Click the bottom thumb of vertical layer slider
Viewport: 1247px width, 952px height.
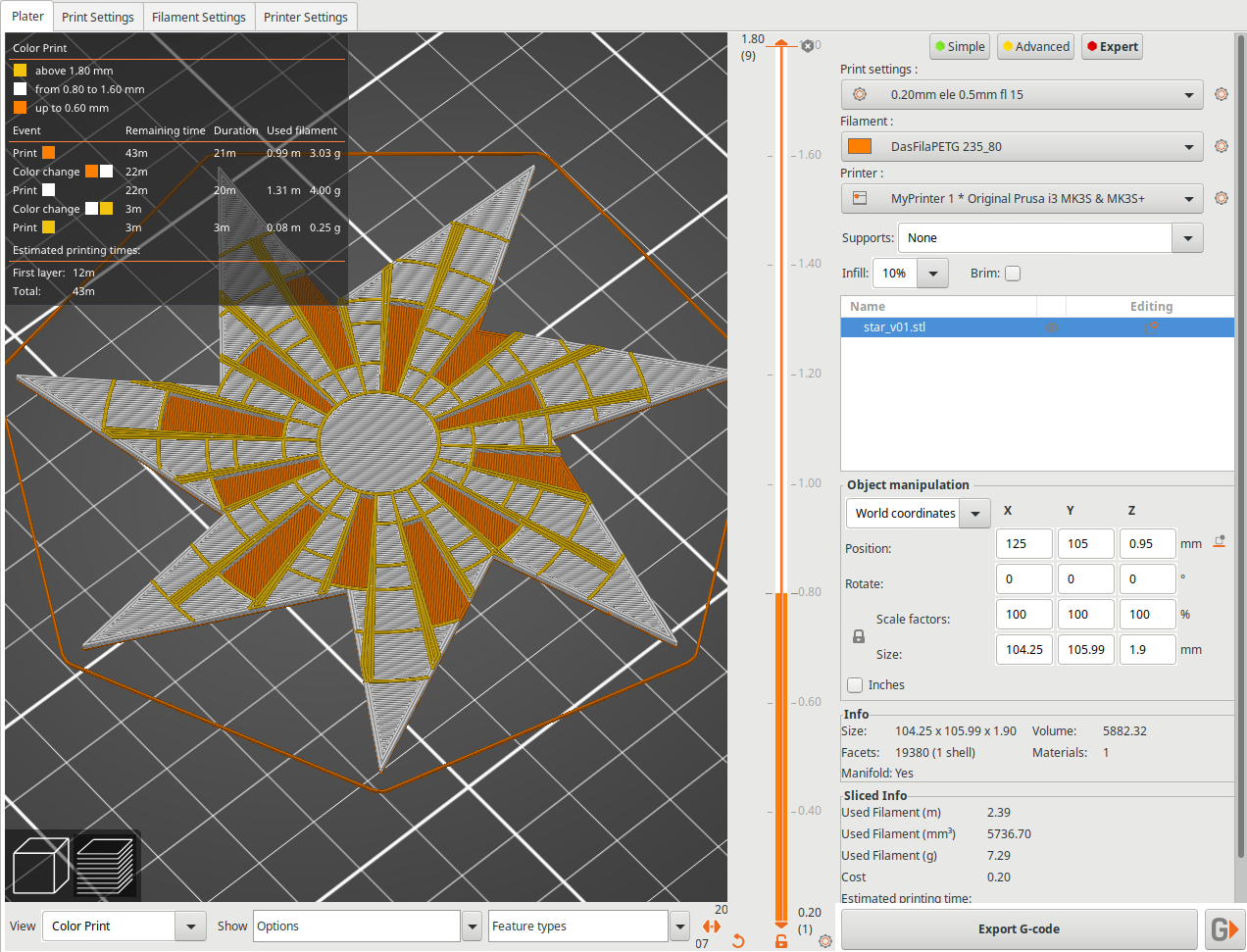tap(781, 925)
